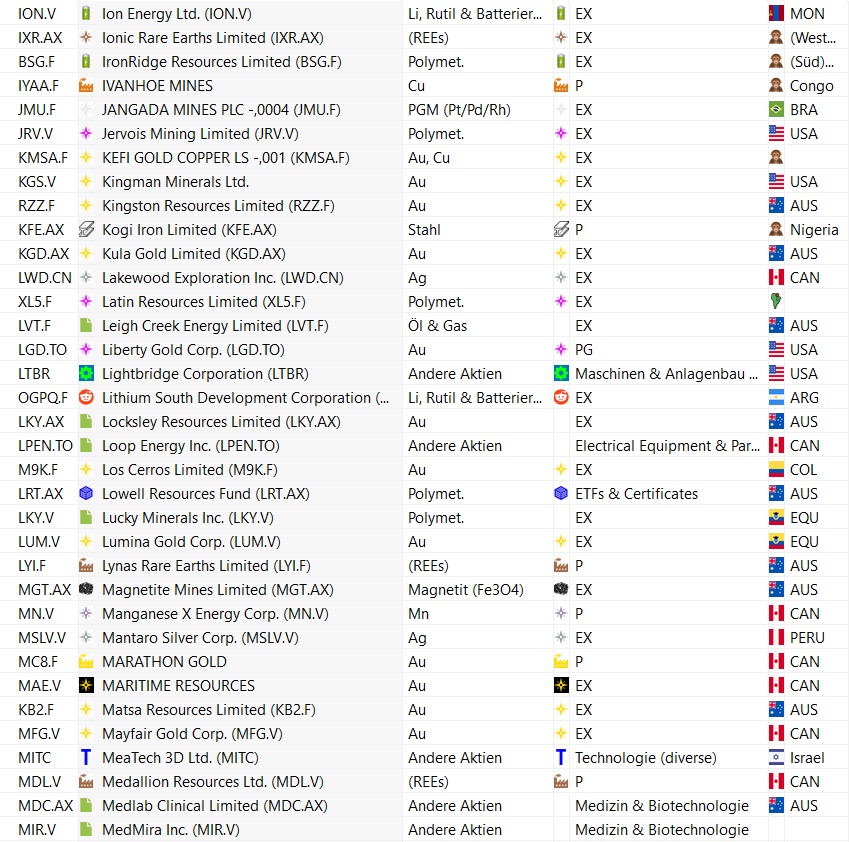The image size is (849, 842).
Task: Select the ticker cell MDC.AX
Action: tap(45, 805)
